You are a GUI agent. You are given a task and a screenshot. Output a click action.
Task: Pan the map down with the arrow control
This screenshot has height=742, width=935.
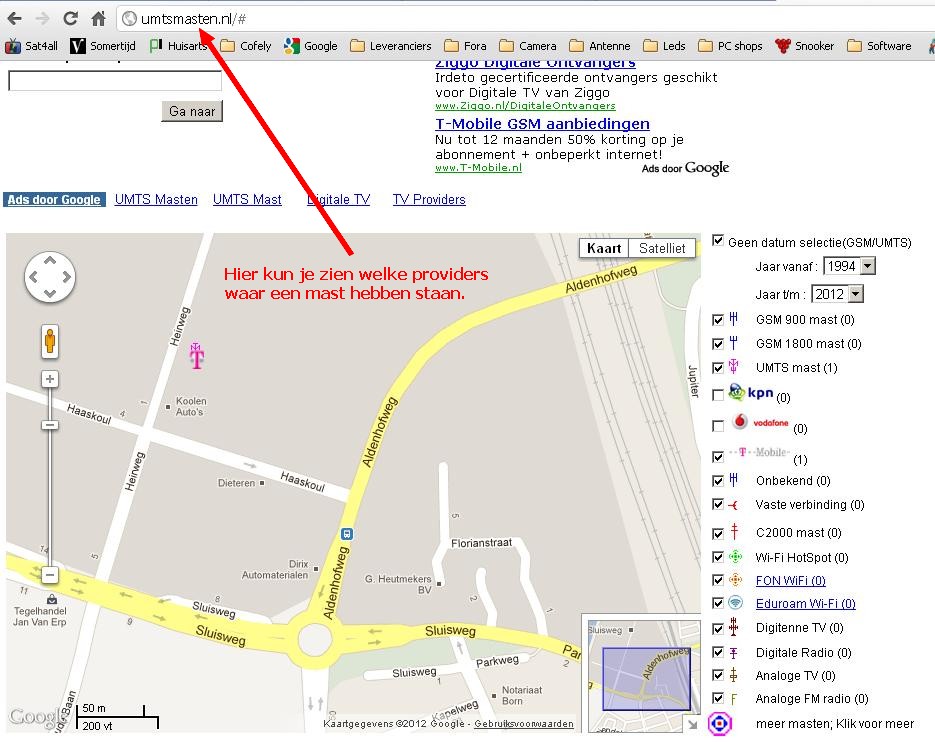tap(50, 293)
